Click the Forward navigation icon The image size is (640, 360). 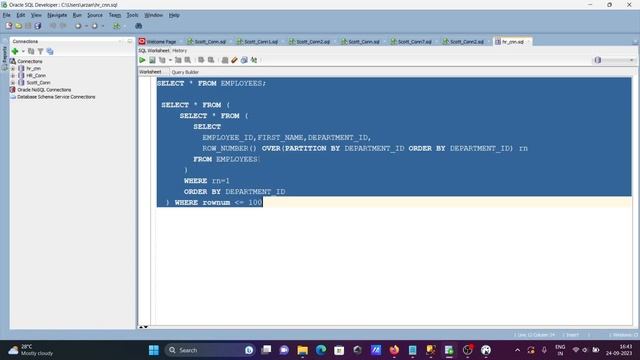pyautogui.click(x=94, y=26)
